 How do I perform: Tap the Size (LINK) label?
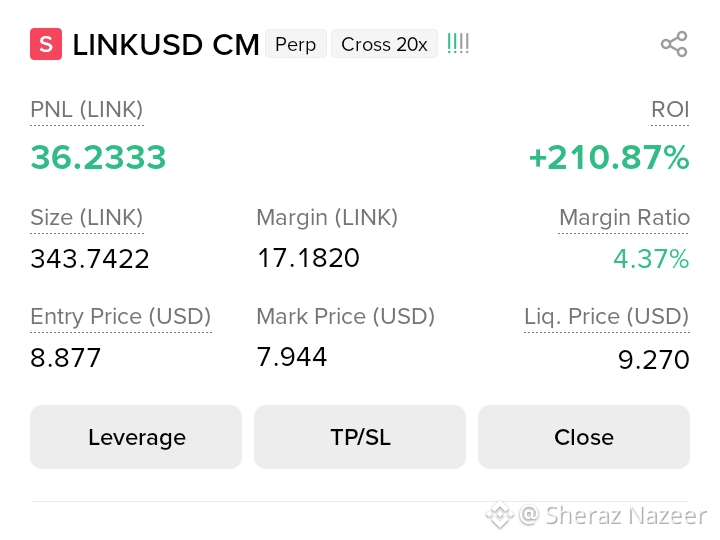pyautogui.click(x=87, y=218)
